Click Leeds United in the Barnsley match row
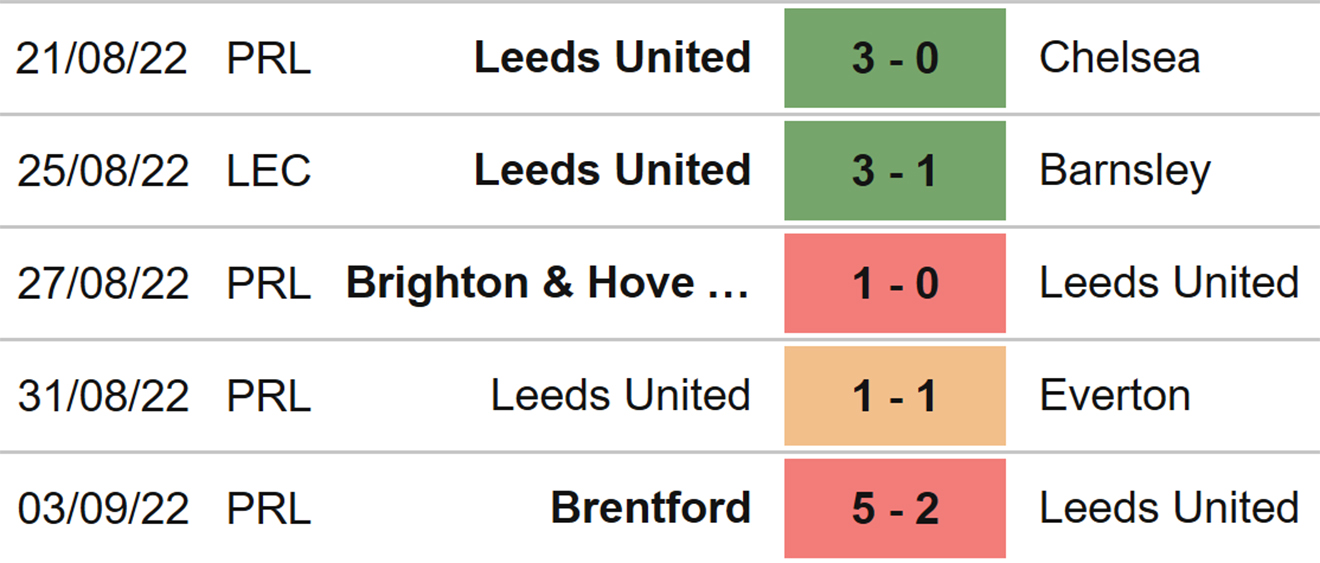The height and width of the screenshot is (563, 1320). 612,171
